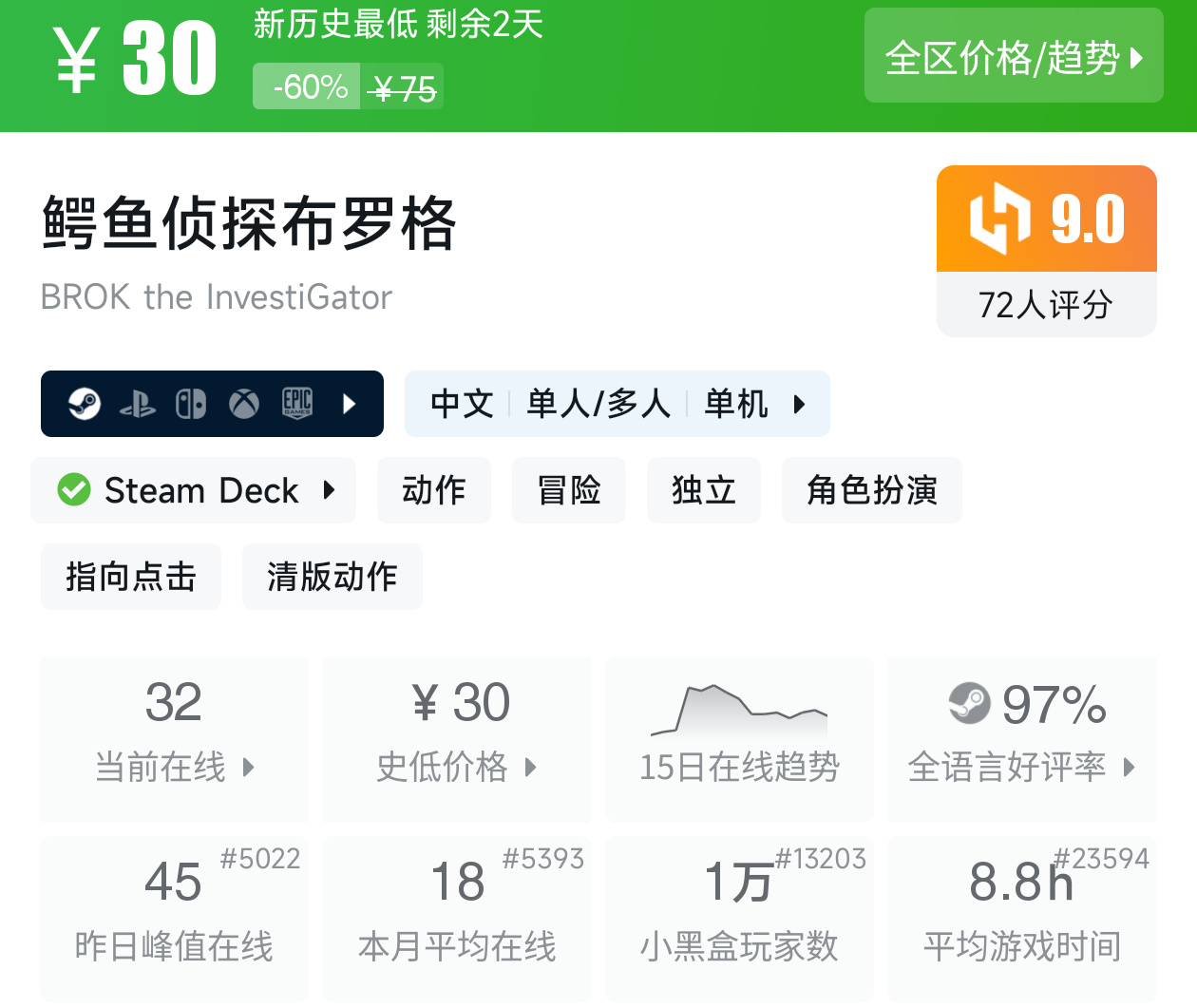Image resolution: width=1197 pixels, height=1008 pixels.
Task: Open the 史低价格 lowest price details
Action: [457, 738]
